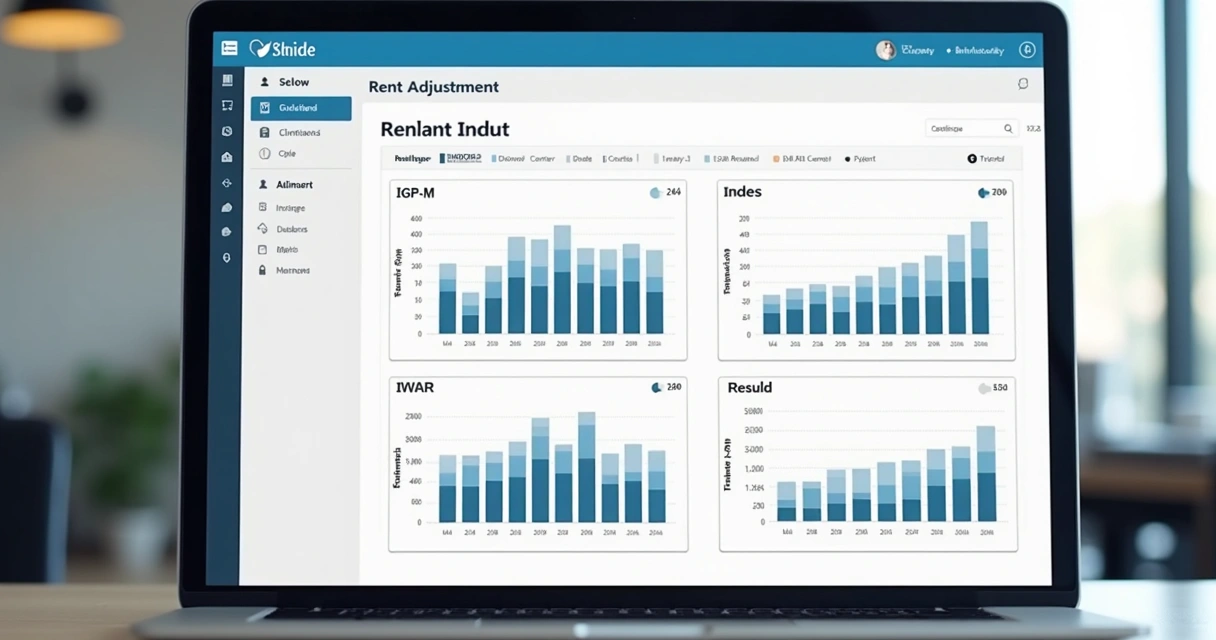Select the black-dot legend item in the filter bar
1216x640 pixels.
861,159
